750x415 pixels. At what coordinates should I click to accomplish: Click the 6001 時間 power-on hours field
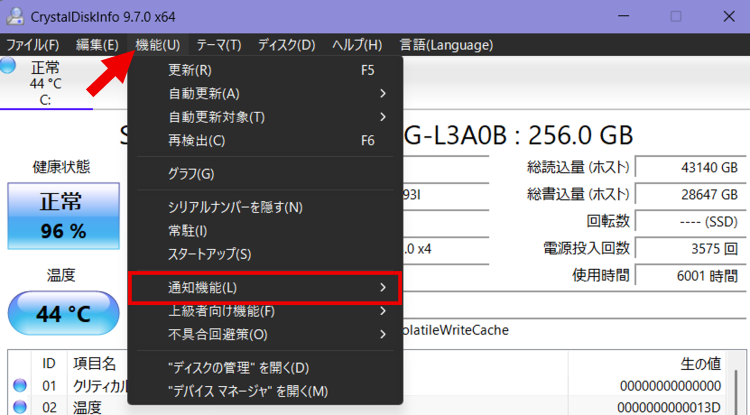coord(690,276)
